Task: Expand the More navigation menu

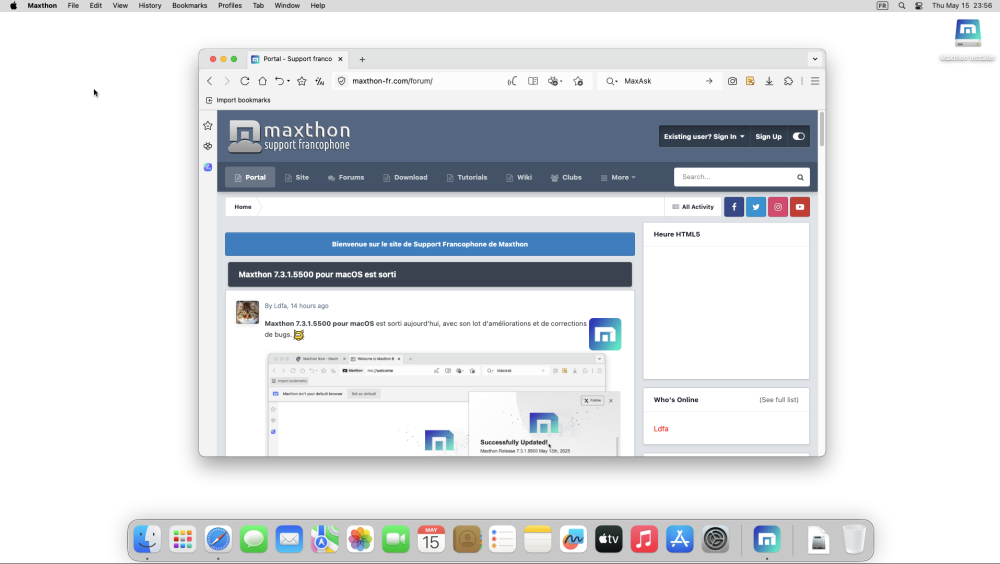Action: tap(618, 178)
